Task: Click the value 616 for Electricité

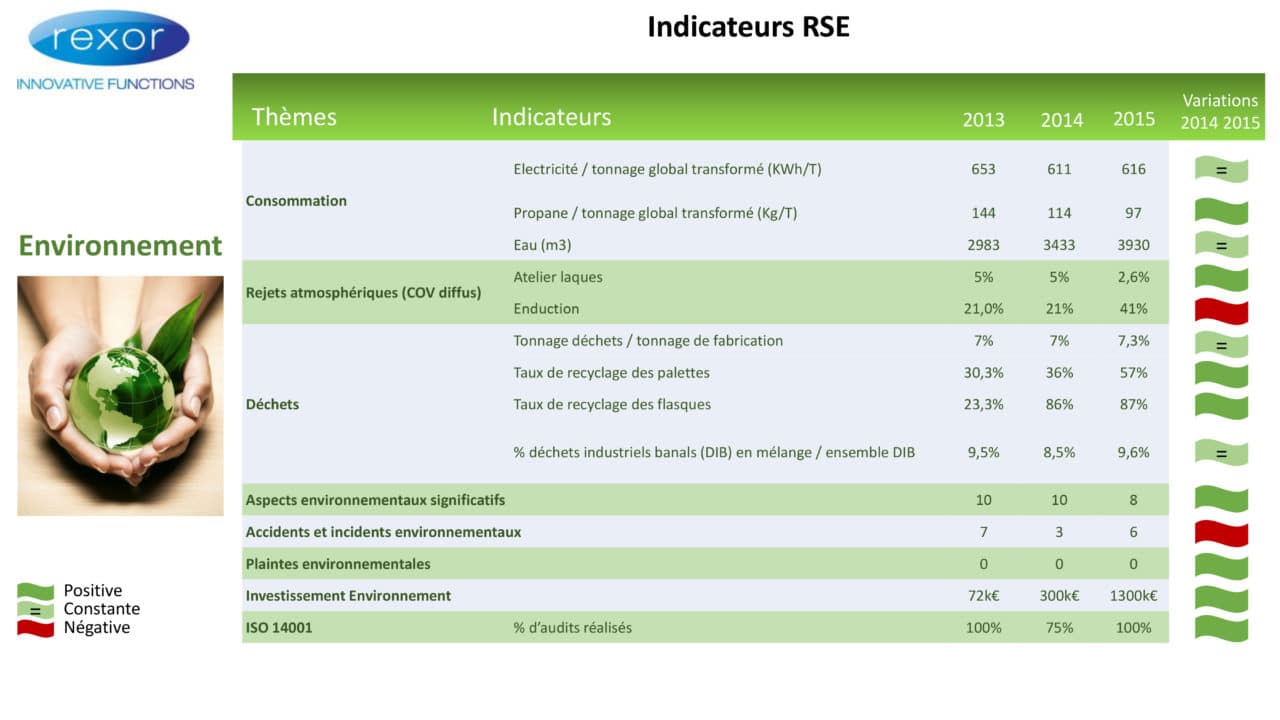Action: [1133, 169]
